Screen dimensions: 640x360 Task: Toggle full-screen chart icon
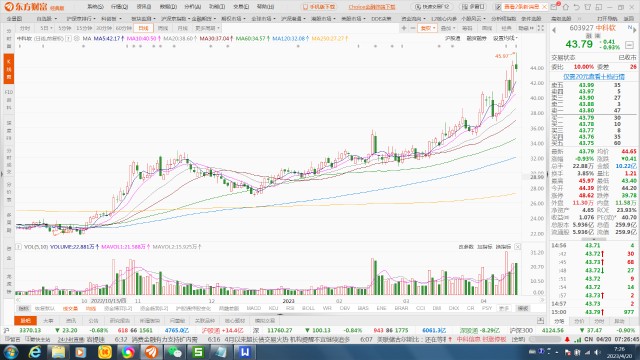[x=540, y=28]
